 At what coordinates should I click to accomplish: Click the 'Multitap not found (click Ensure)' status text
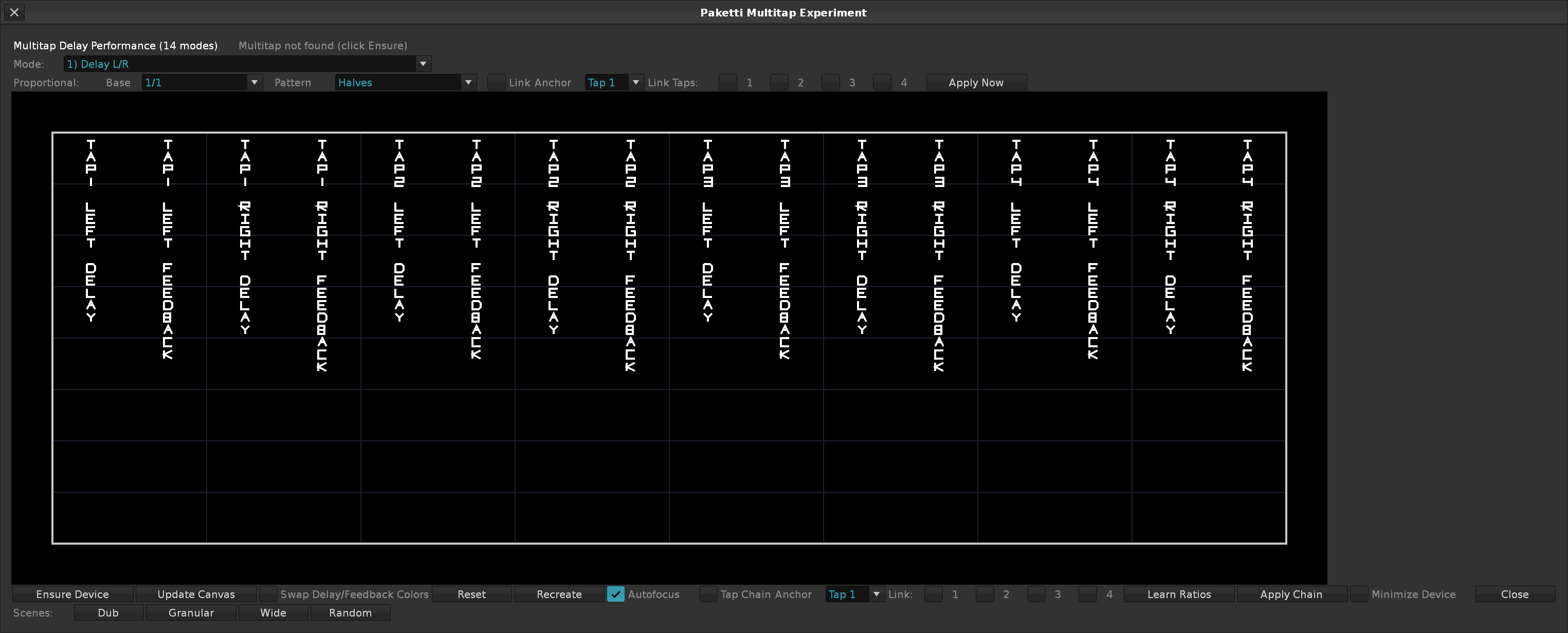tap(323, 46)
